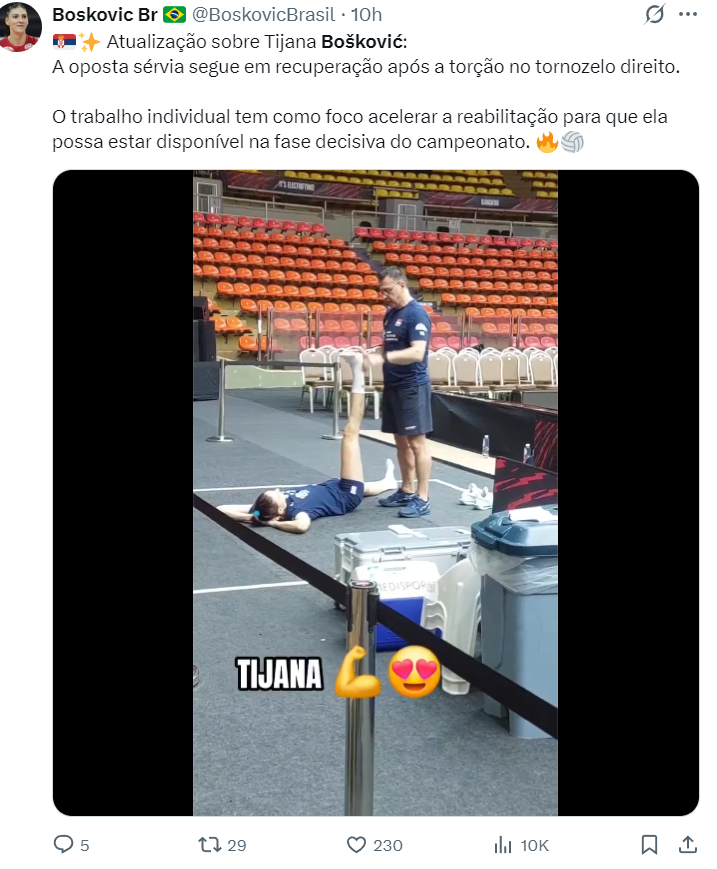This screenshot has height=869, width=717.
Task: Click the 10h timestamp link
Action: tap(366, 14)
